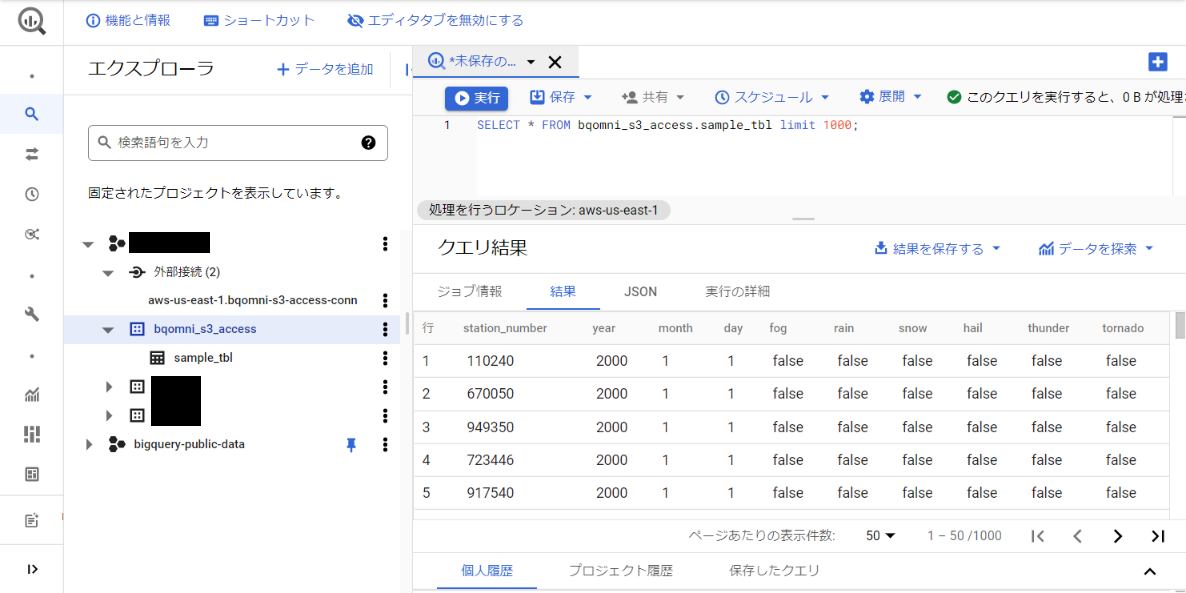Switch to ジョブ情報 tab

tap(470, 292)
